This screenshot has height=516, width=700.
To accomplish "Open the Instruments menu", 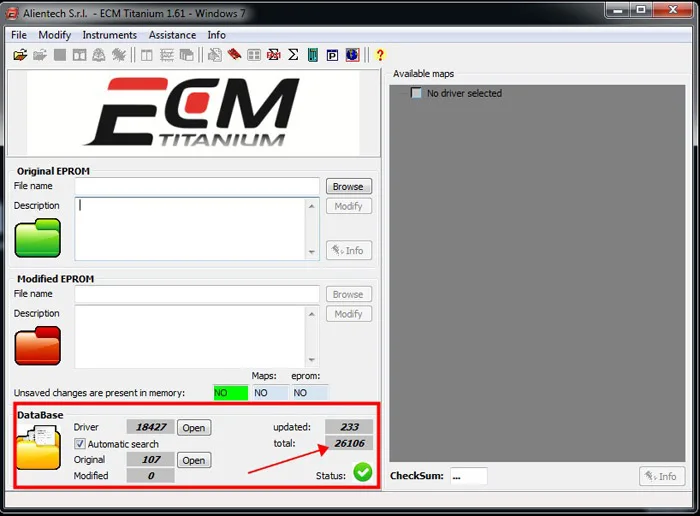I will (109, 35).
